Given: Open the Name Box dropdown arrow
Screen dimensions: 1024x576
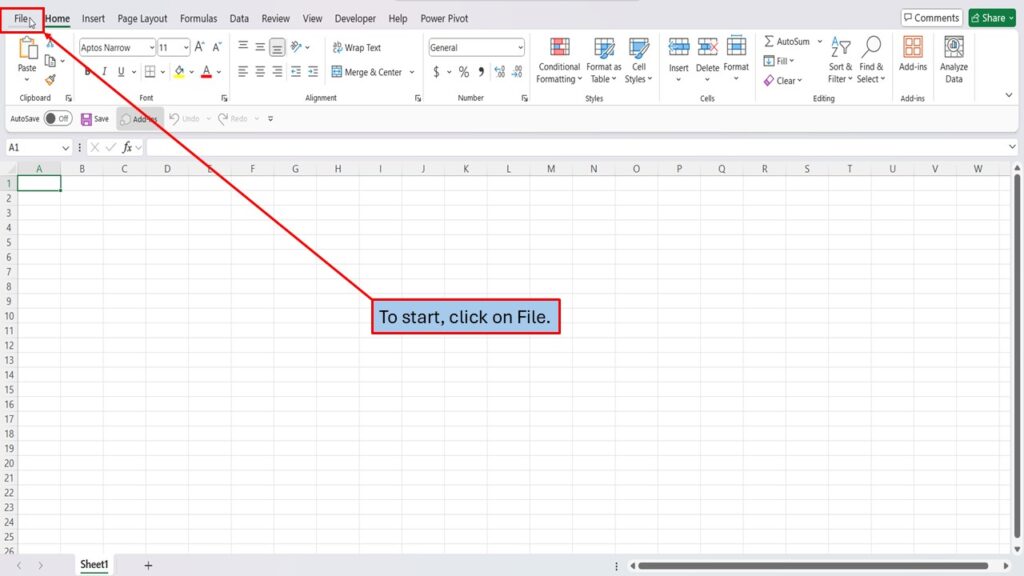Looking at the screenshot, I should 66,147.
